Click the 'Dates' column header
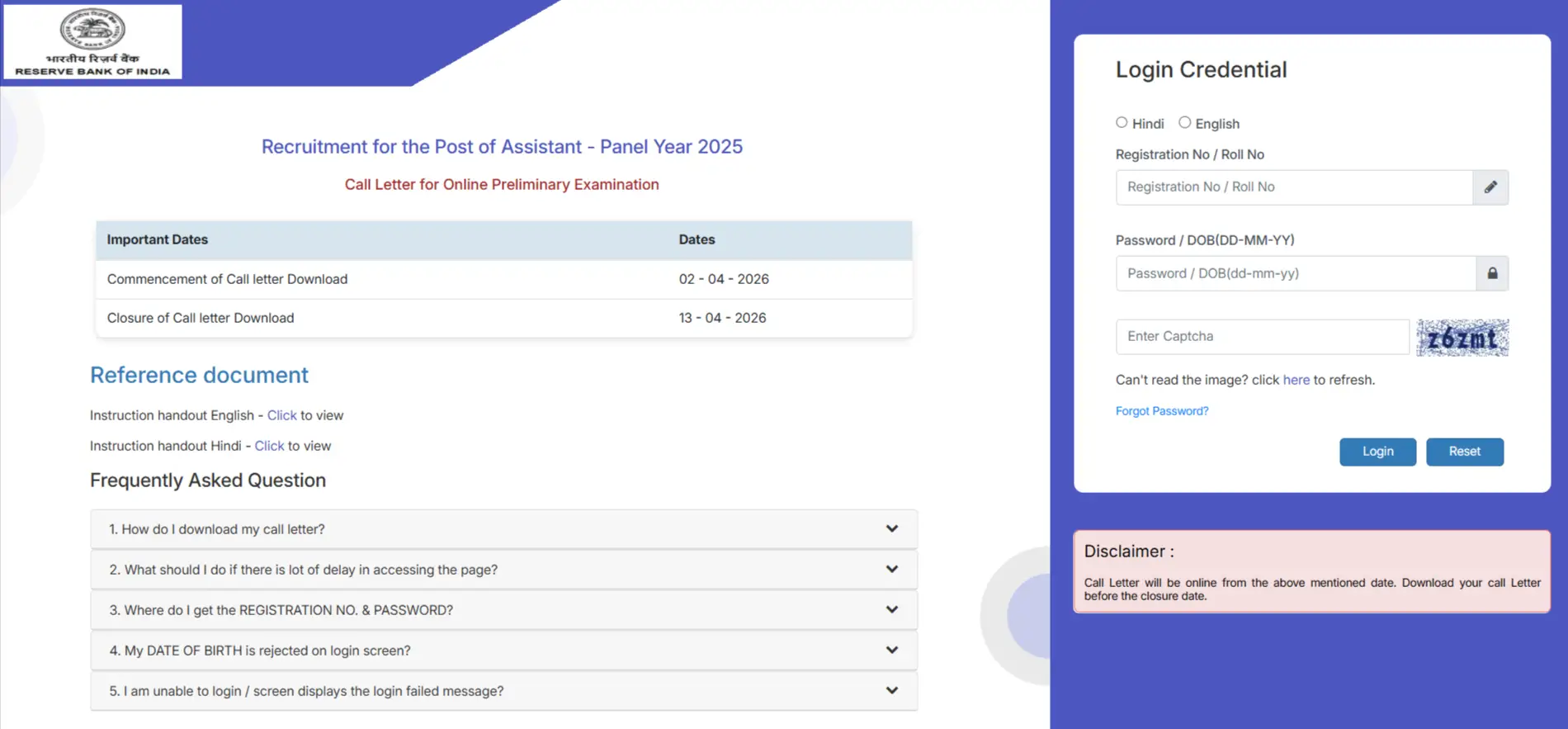 [x=697, y=239]
